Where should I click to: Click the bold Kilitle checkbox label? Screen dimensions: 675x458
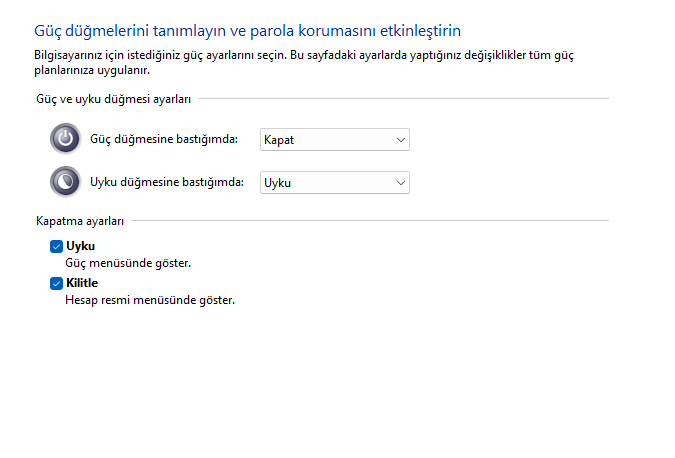click(x=82, y=283)
